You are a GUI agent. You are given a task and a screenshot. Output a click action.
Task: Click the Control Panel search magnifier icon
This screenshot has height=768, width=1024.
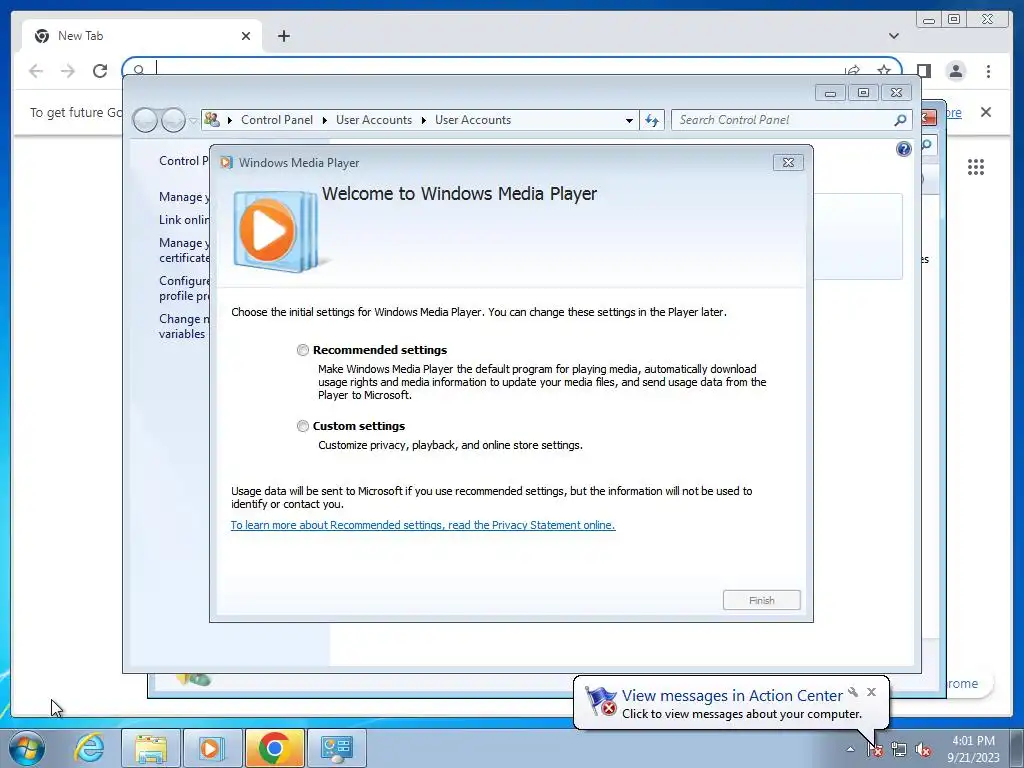(x=900, y=120)
